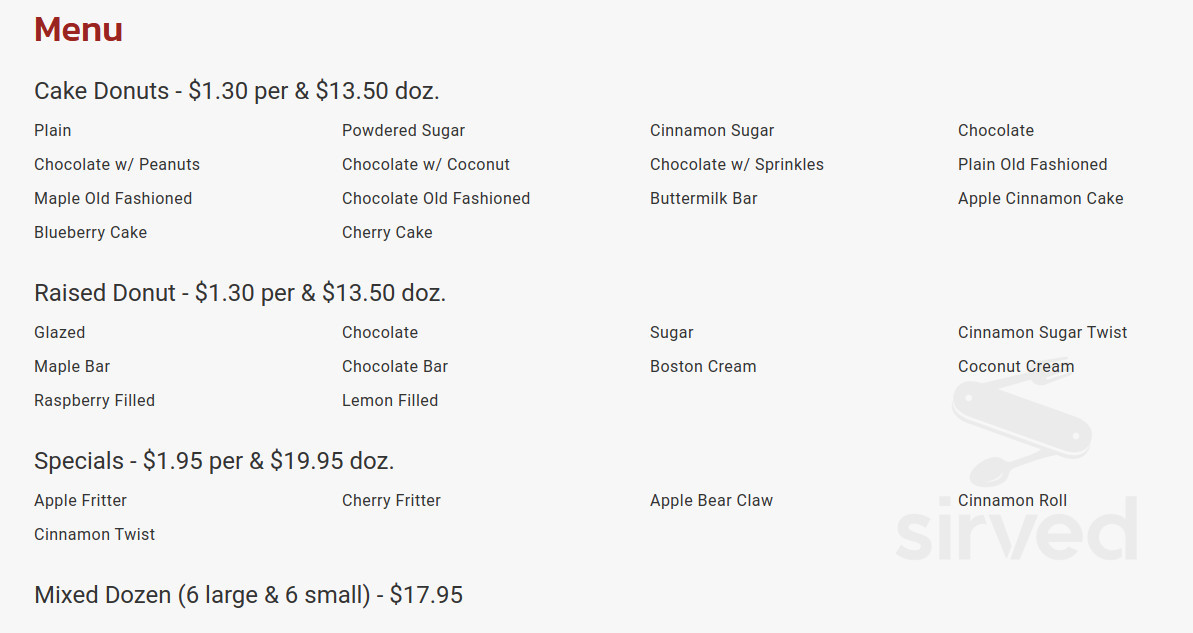Select the Cinnamon Twist special item
Screen dimensions: 1193x633
coord(94,535)
